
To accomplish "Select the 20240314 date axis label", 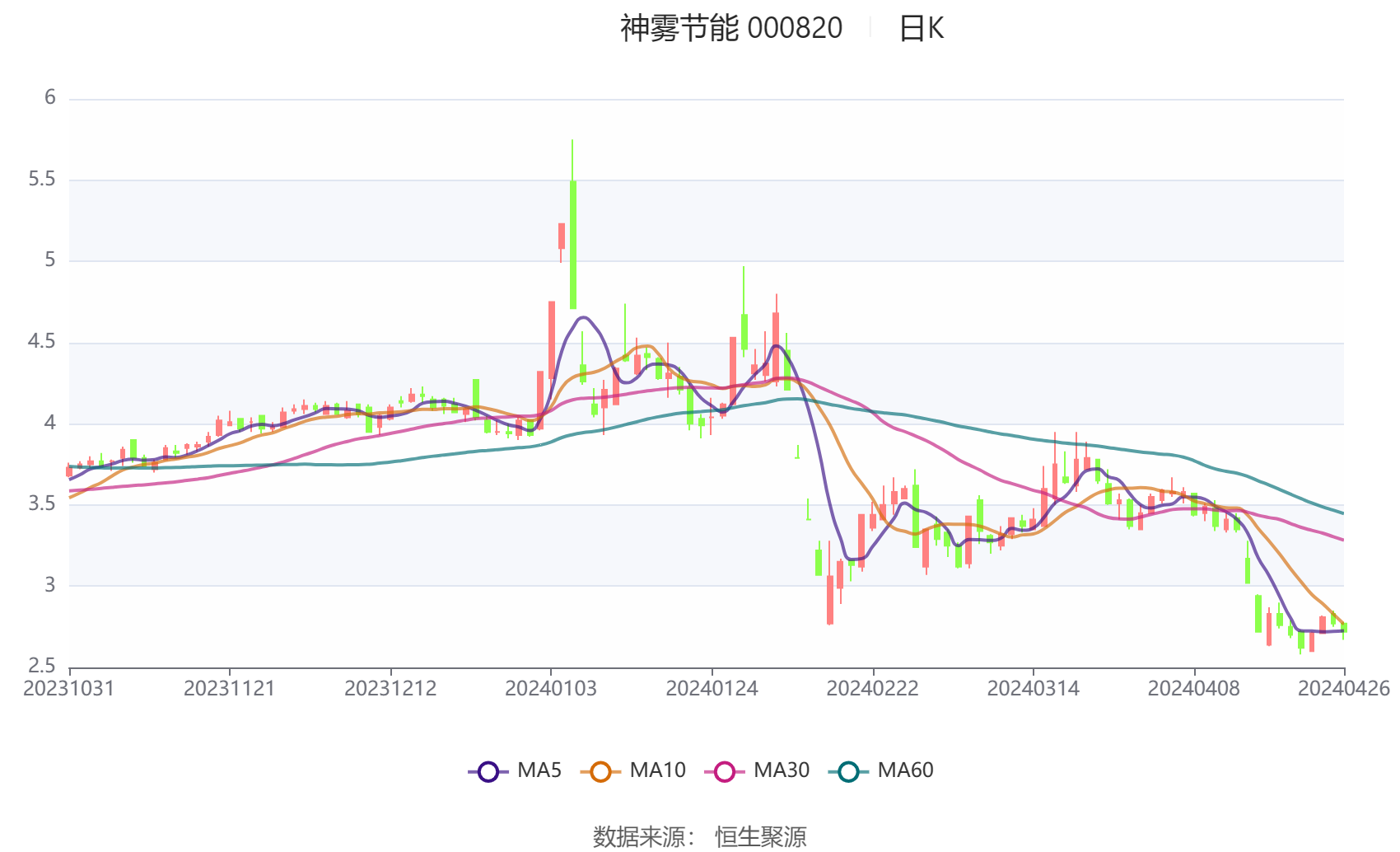I will (x=1033, y=688).
